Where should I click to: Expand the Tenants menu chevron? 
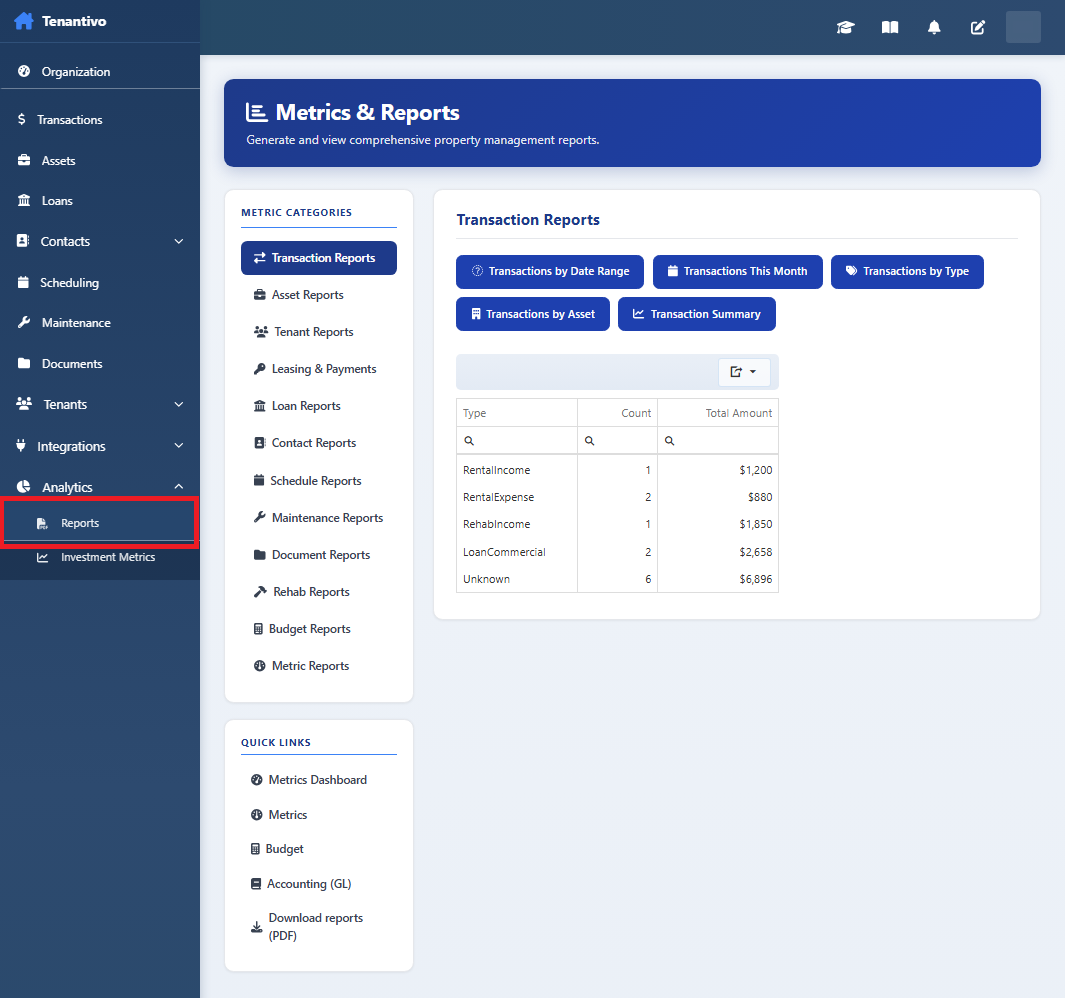click(x=179, y=404)
